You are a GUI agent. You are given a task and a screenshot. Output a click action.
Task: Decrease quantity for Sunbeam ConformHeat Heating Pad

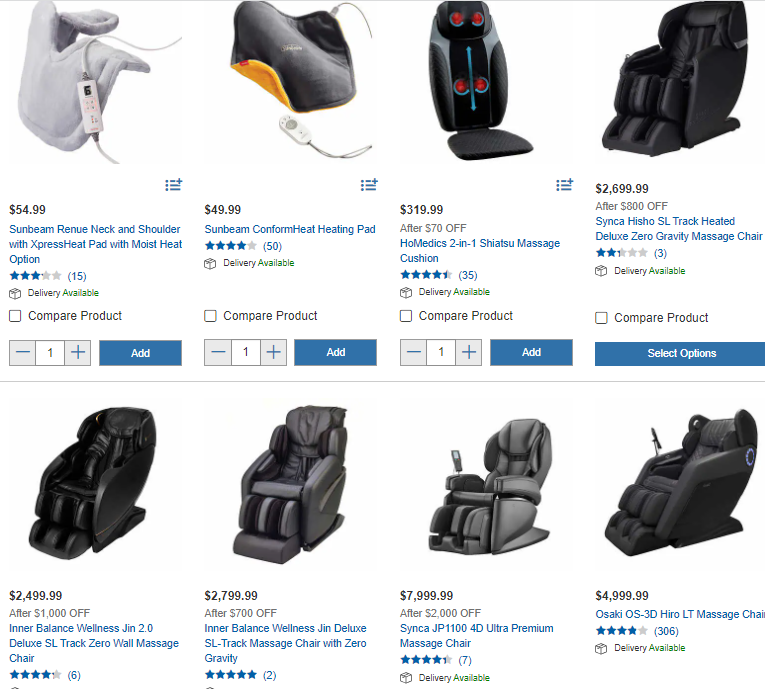[x=218, y=352]
